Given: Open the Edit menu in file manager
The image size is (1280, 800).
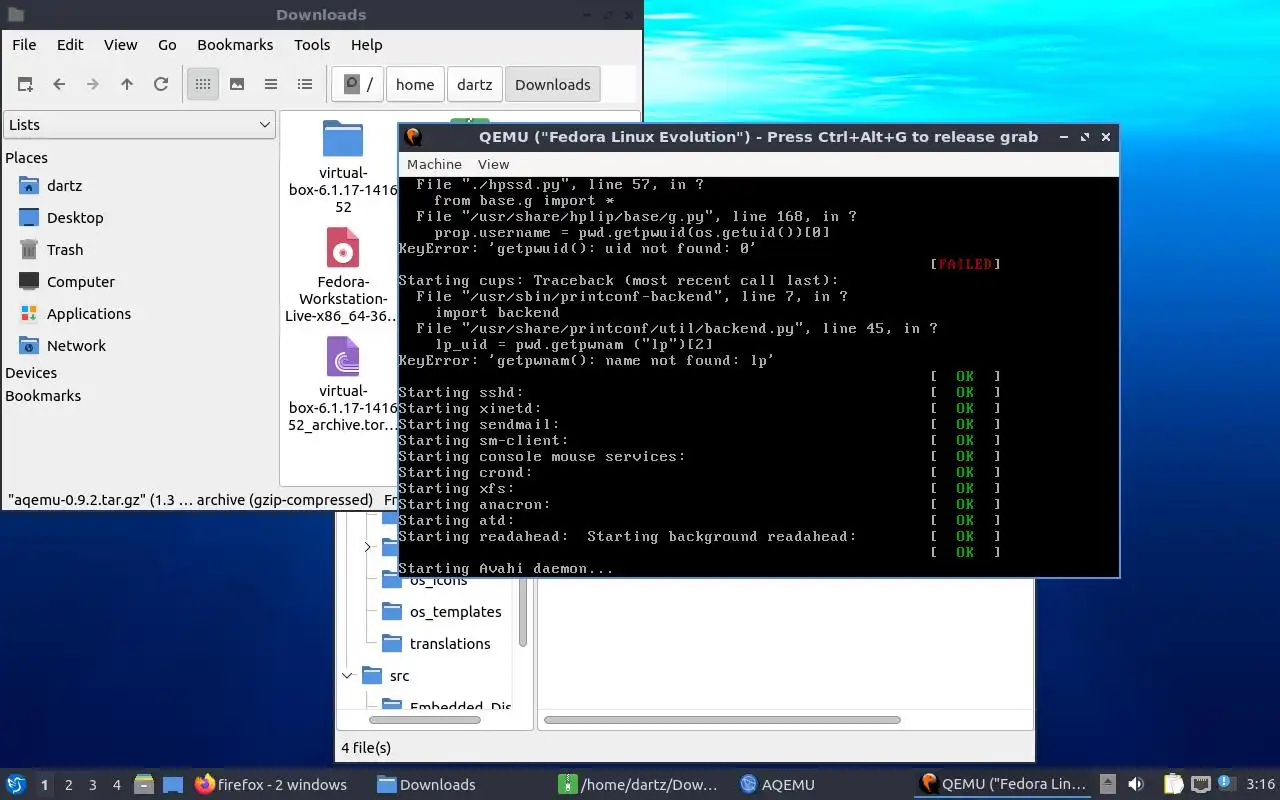Looking at the screenshot, I should tap(70, 45).
